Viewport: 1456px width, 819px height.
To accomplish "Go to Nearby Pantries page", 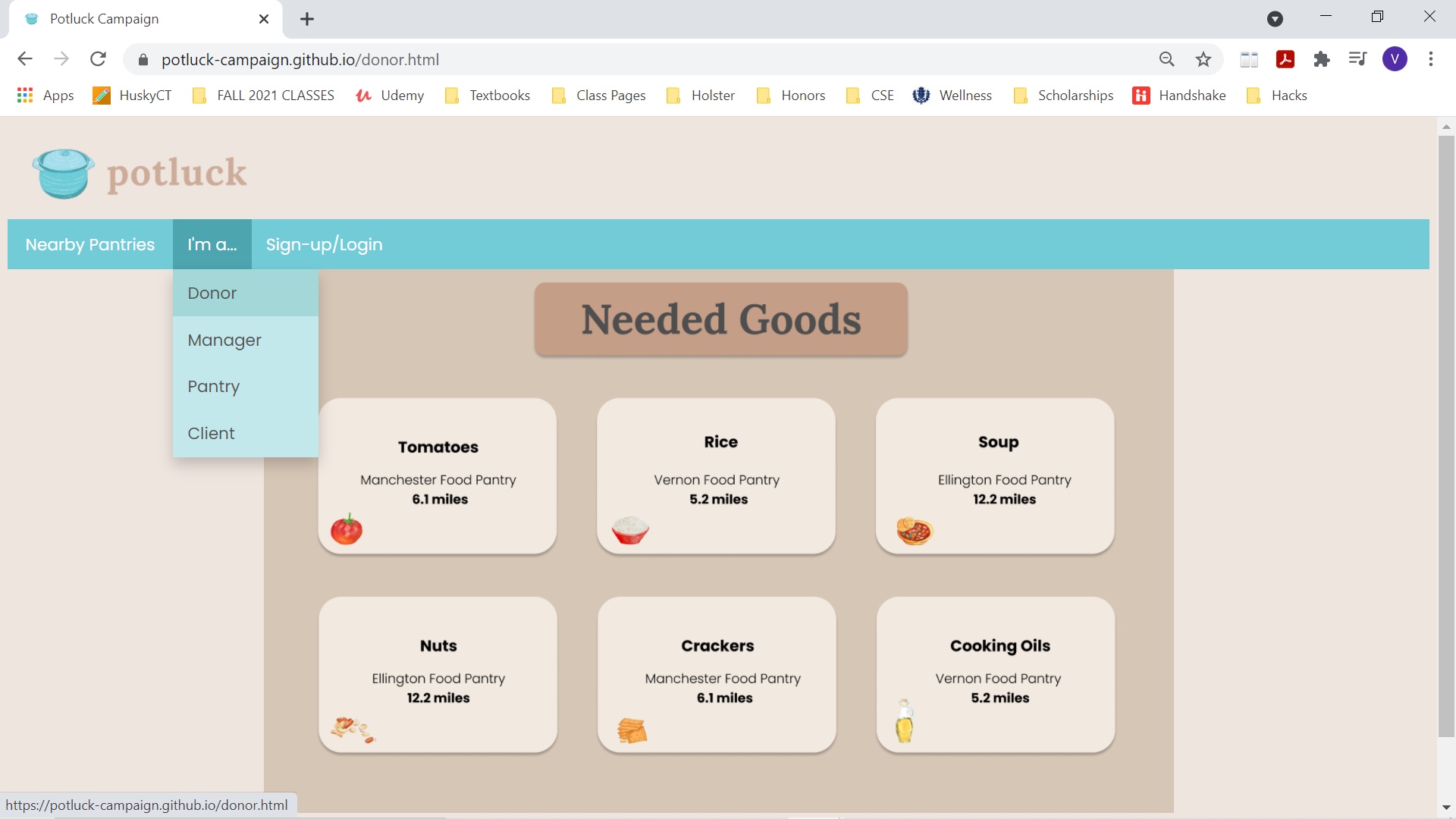I will tap(90, 244).
